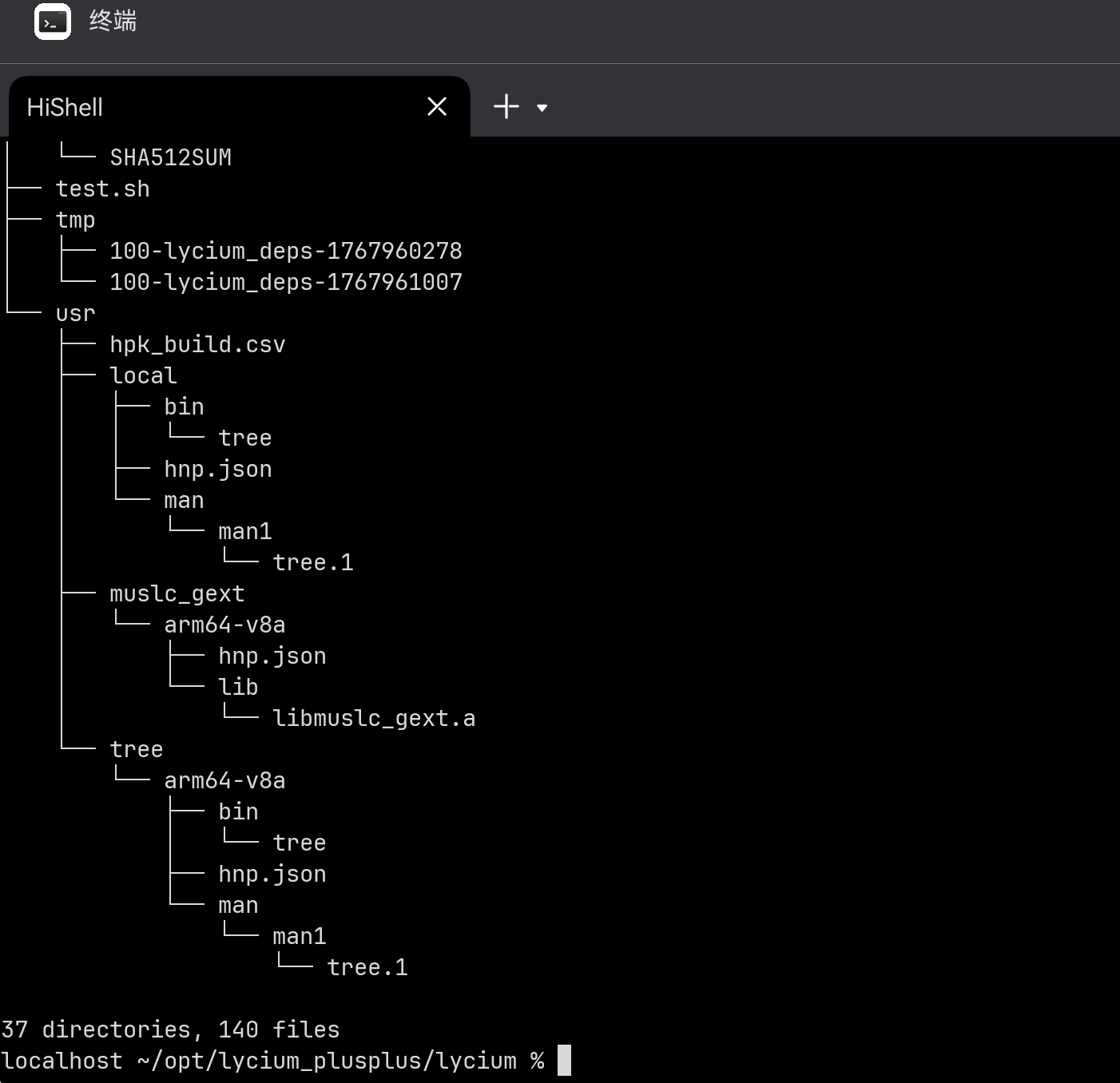Click bin under the local directory
1120x1083 pixels.
185,407
